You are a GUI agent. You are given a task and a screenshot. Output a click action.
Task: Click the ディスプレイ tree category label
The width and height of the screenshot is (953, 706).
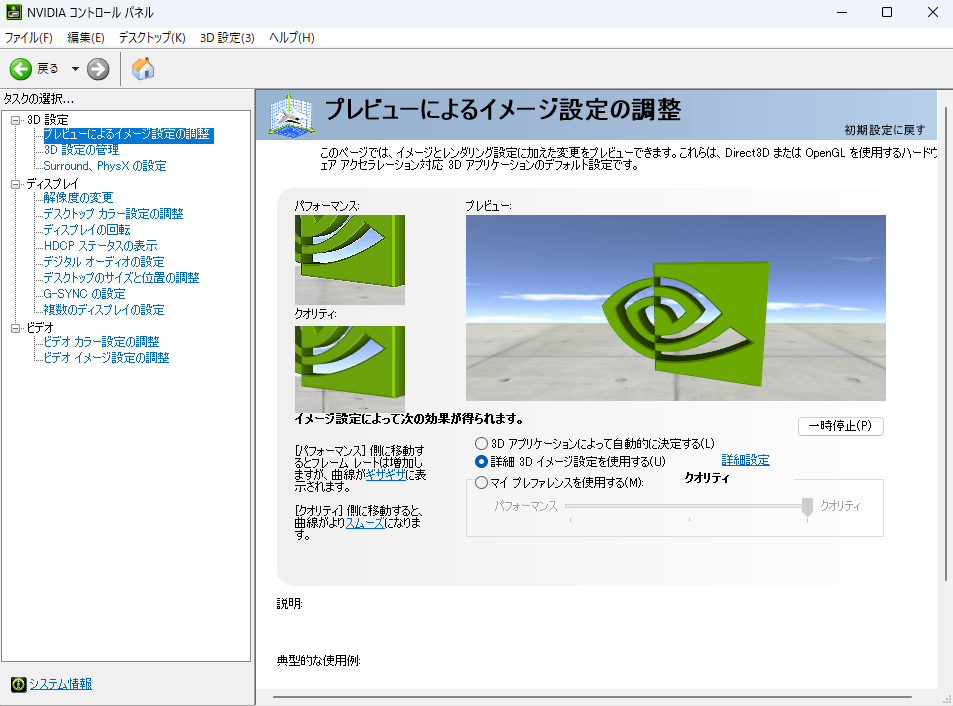click(x=52, y=183)
